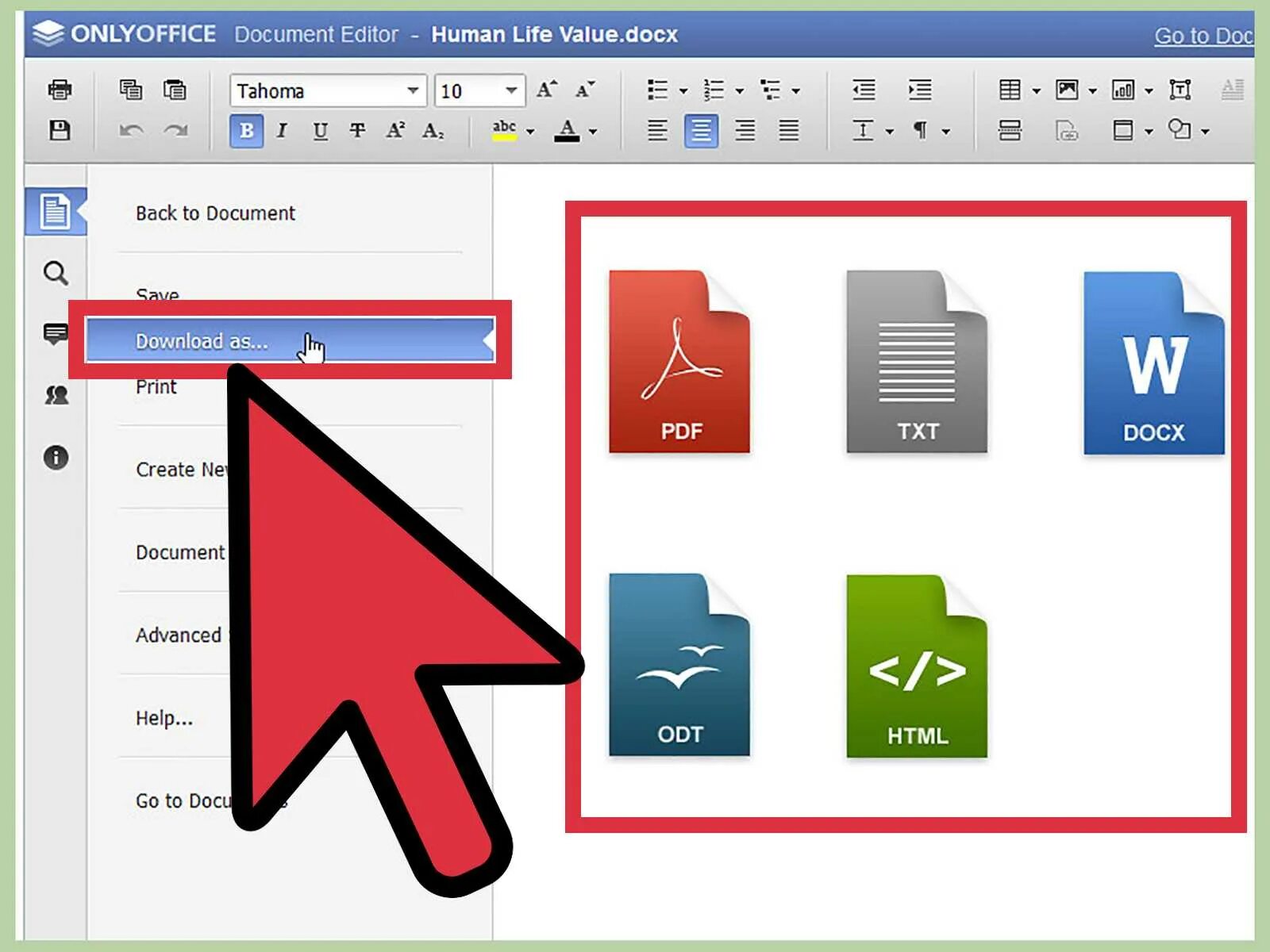
Task: Toggle Superscript formatting
Action: [395, 130]
